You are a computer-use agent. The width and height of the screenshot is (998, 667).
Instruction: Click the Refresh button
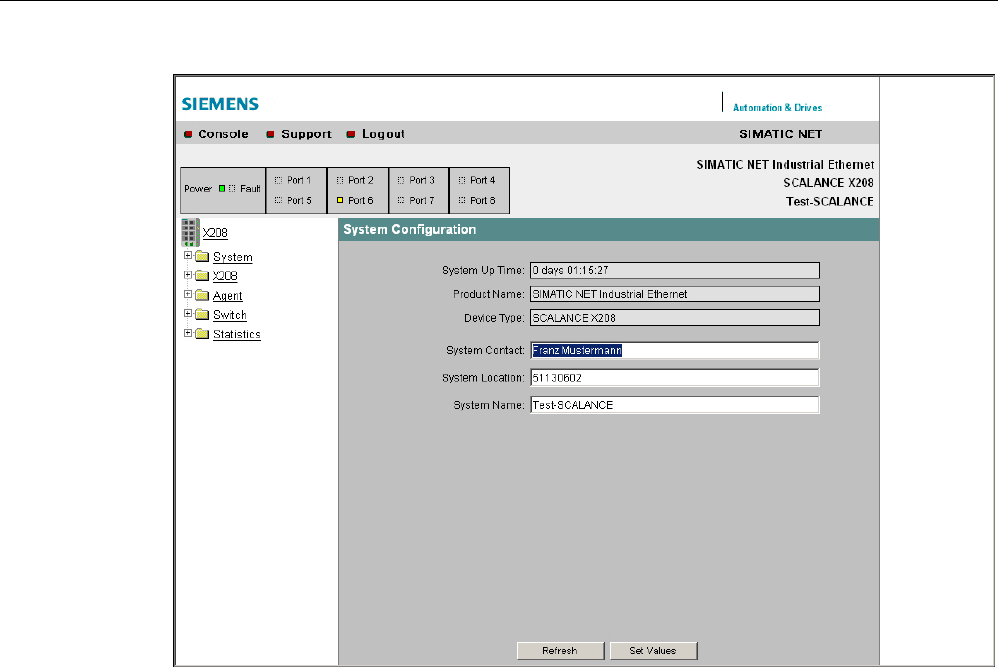(x=560, y=650)
